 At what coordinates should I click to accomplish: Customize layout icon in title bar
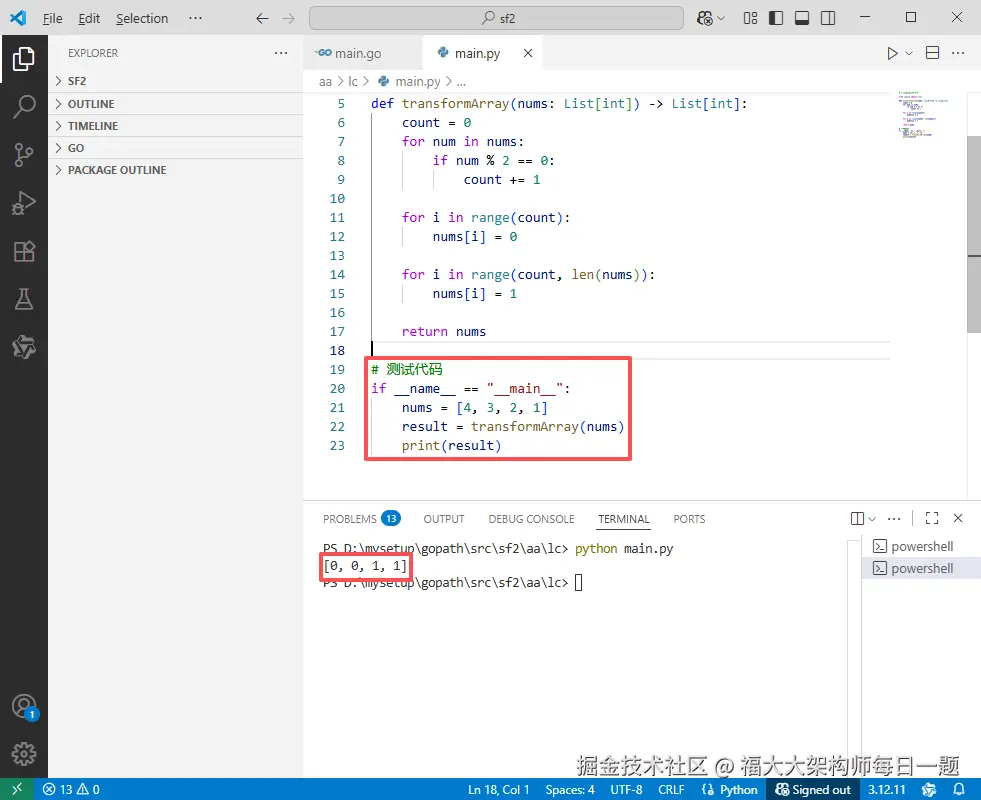coord(750,18)
